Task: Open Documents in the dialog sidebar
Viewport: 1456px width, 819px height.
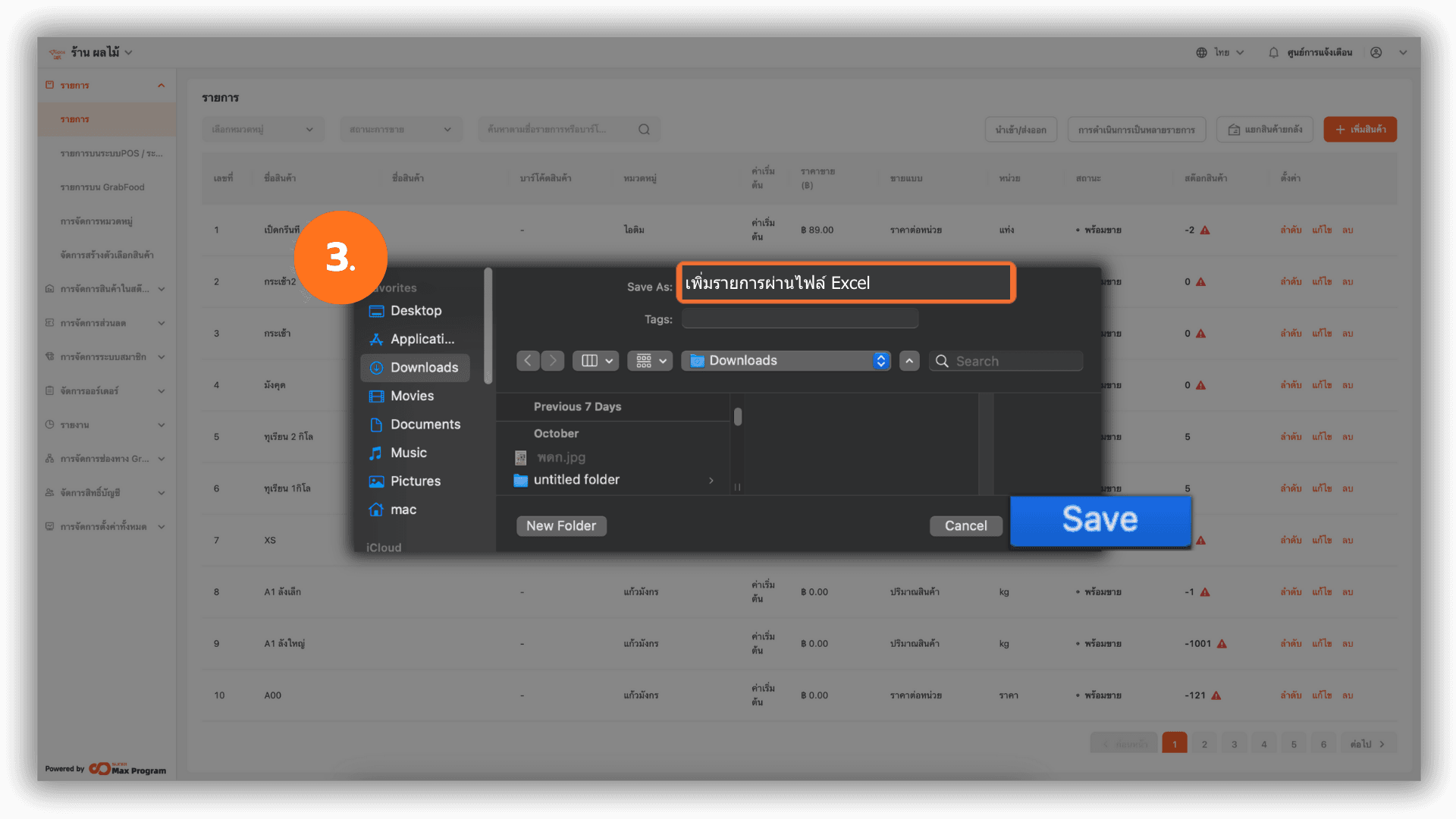Action: [x=425, y=425]
